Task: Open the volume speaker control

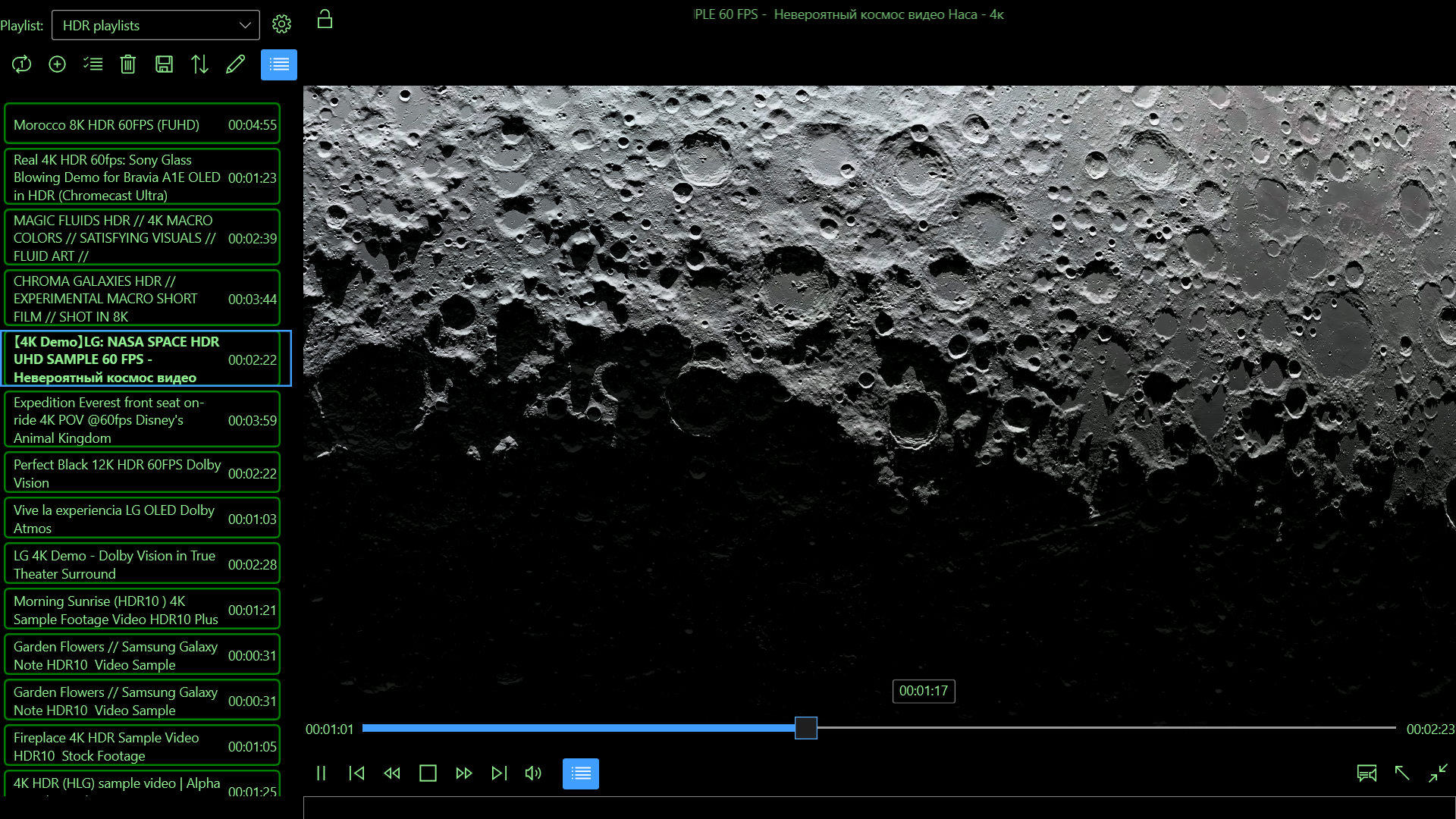Action: click(533, 773)
